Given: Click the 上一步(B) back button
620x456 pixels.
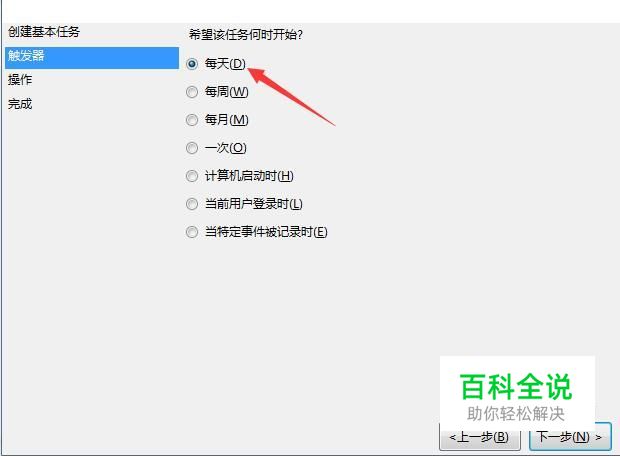Looking at the screenshot, I should coord(480,437).
